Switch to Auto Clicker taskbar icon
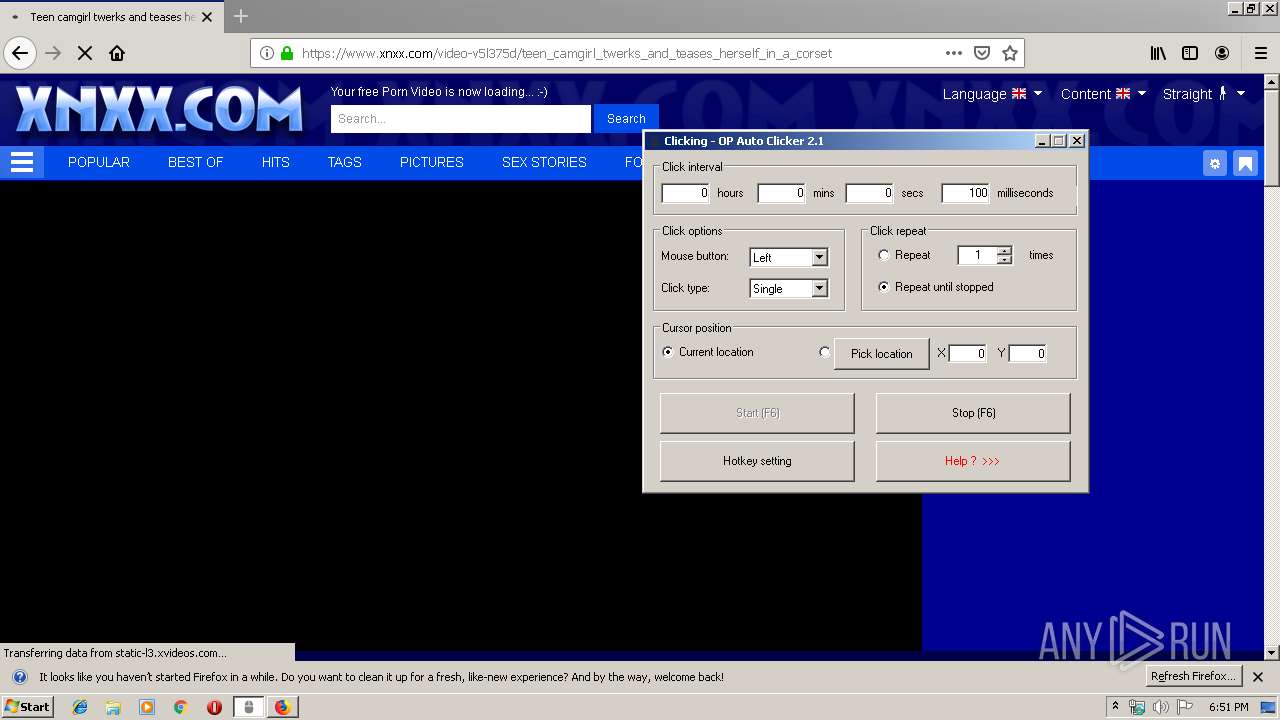The width and height of the screenshot is (1280, 720). [x=249, y=707]
